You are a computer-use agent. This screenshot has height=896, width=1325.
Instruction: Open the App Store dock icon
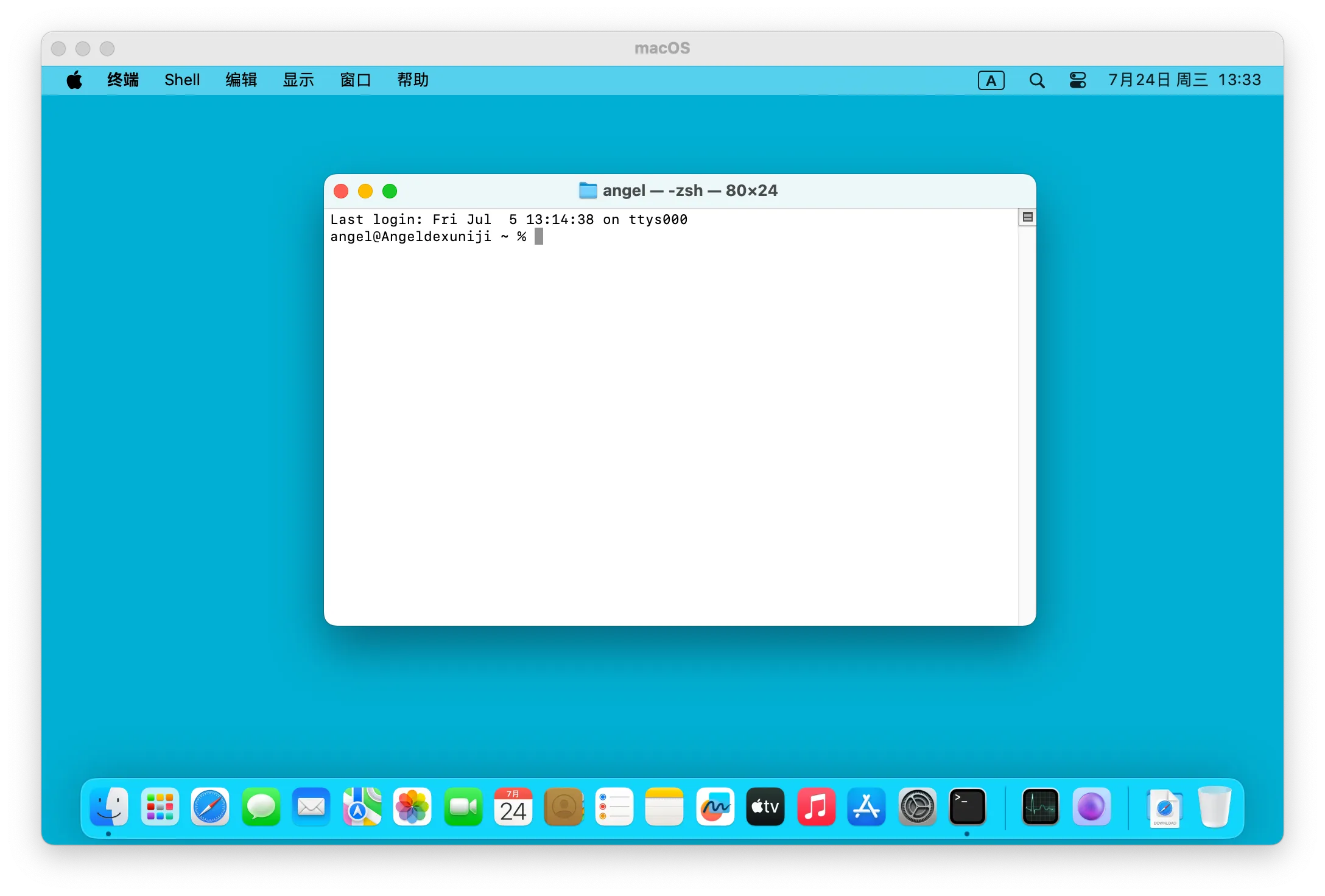[x=866, y=807]
